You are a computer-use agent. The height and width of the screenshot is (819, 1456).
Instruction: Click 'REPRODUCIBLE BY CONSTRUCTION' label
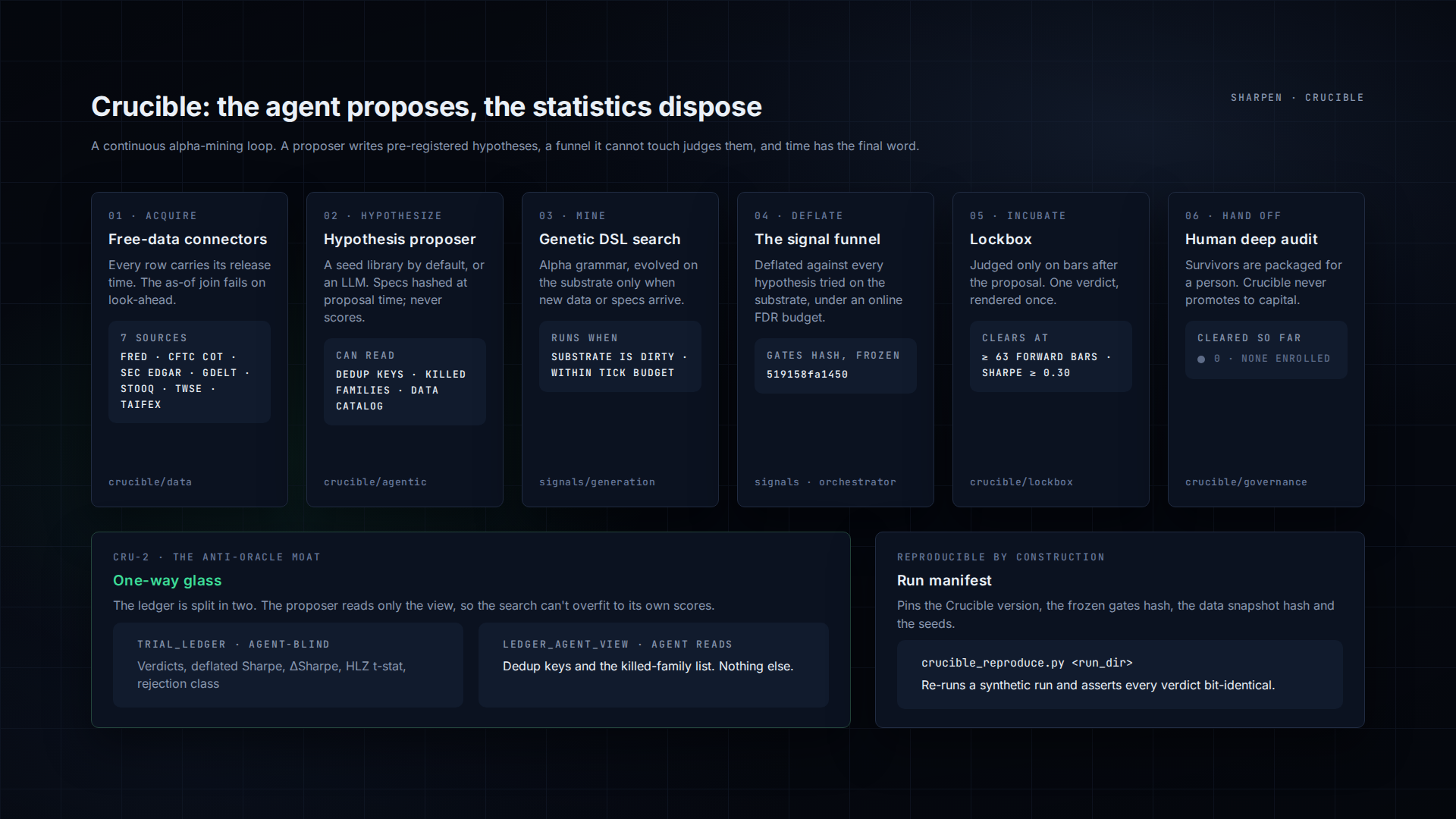point(1001,557)
